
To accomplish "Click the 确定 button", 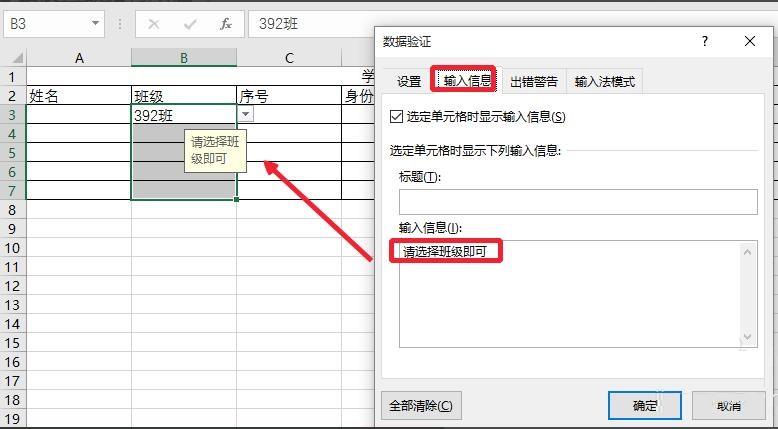I will click(x=645, y=406).
